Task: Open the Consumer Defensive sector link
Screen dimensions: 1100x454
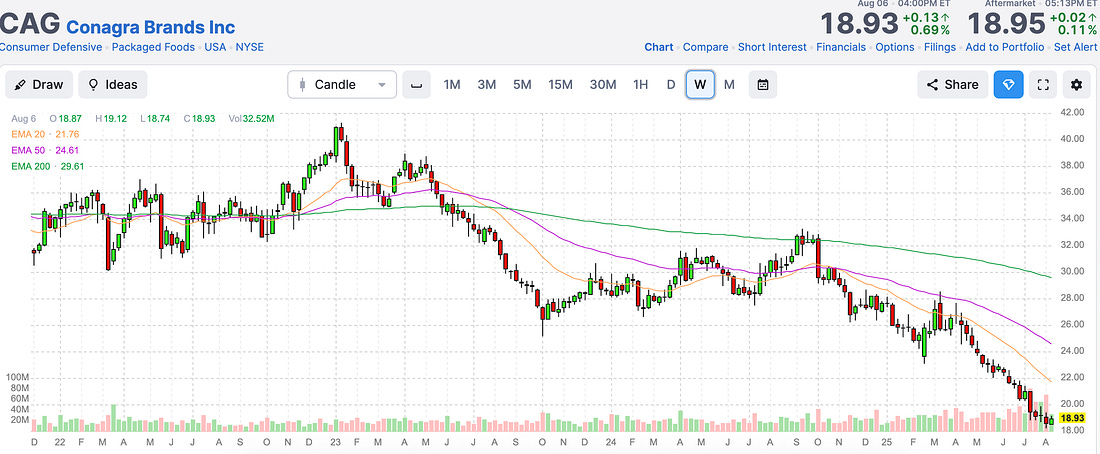Action: pyautogui.click(x=51, y=47)
